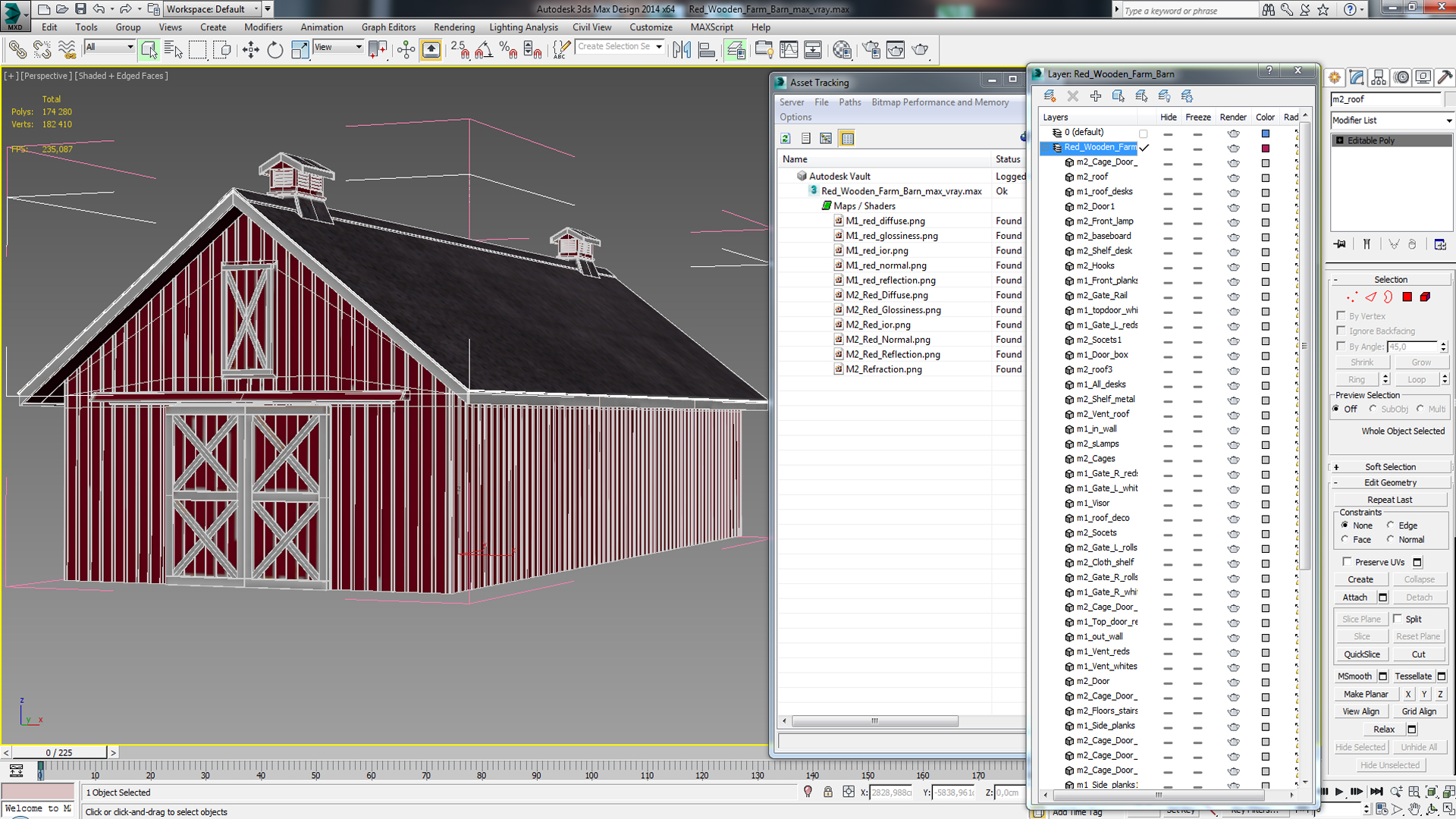1456x819 pixels.
Task: Open the Hierarchy command panel tab
Action: tap(1379, 77)
